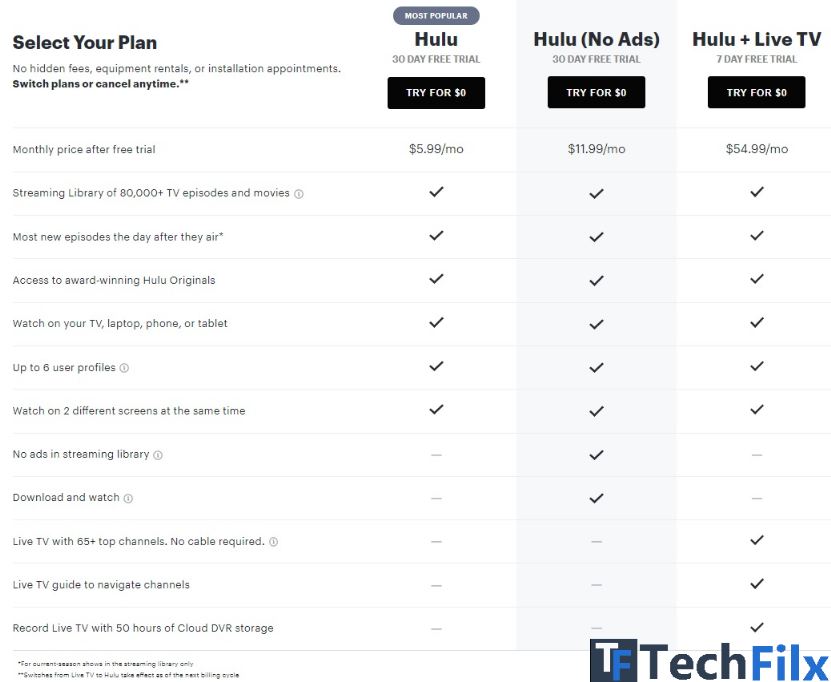Select the Hulu (No Ads) heading
This screenshot has height=682, width=831.
596,39
